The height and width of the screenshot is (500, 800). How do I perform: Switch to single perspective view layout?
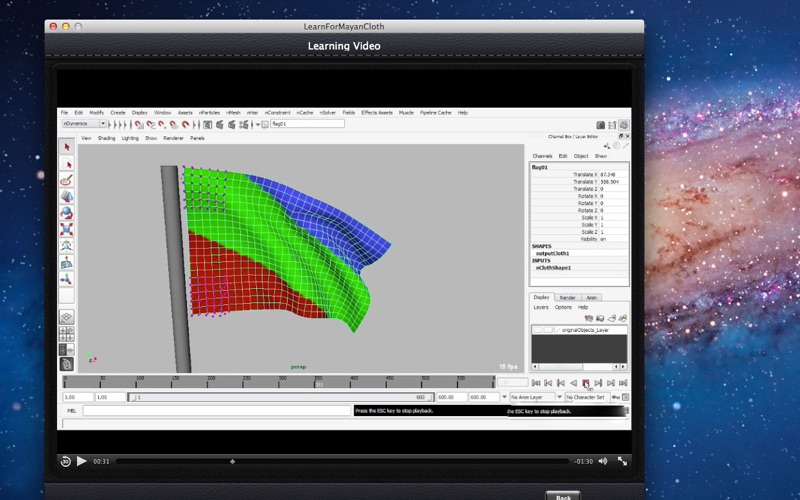[66, 317]
